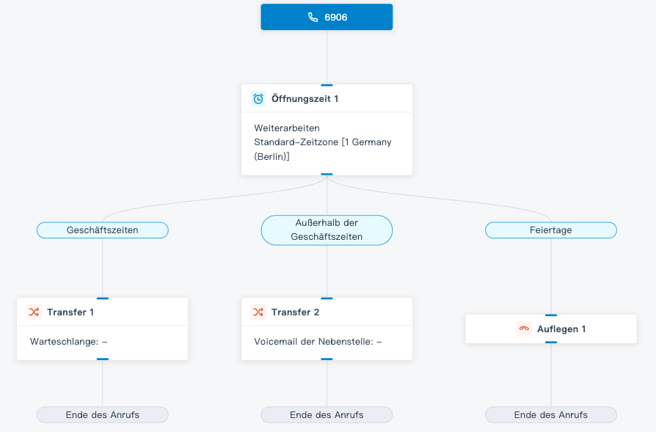The width and height of the screenshot is (656, 432).
Task: Select the Geschäftszeiten branch label
Action: pyautogui.click(x=102, y=230)
